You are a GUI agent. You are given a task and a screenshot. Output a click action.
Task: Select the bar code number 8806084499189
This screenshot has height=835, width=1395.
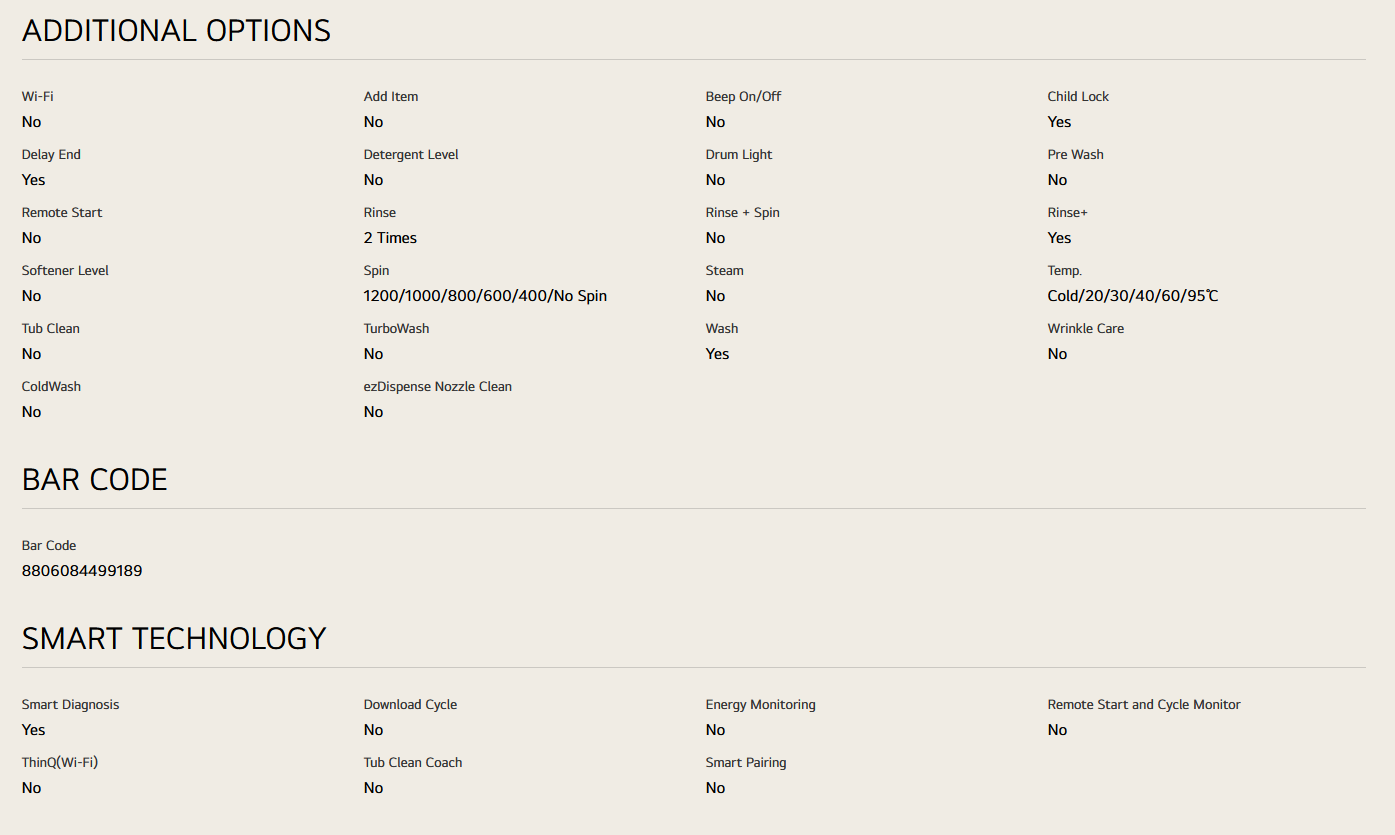pos(82,571)
